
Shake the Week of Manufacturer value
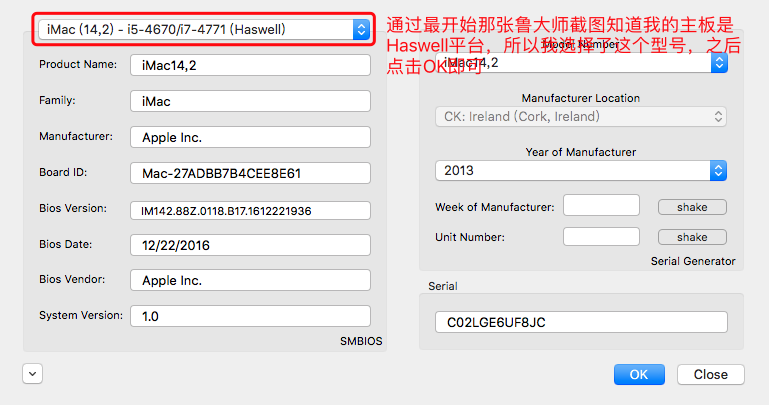click(692, 207)
